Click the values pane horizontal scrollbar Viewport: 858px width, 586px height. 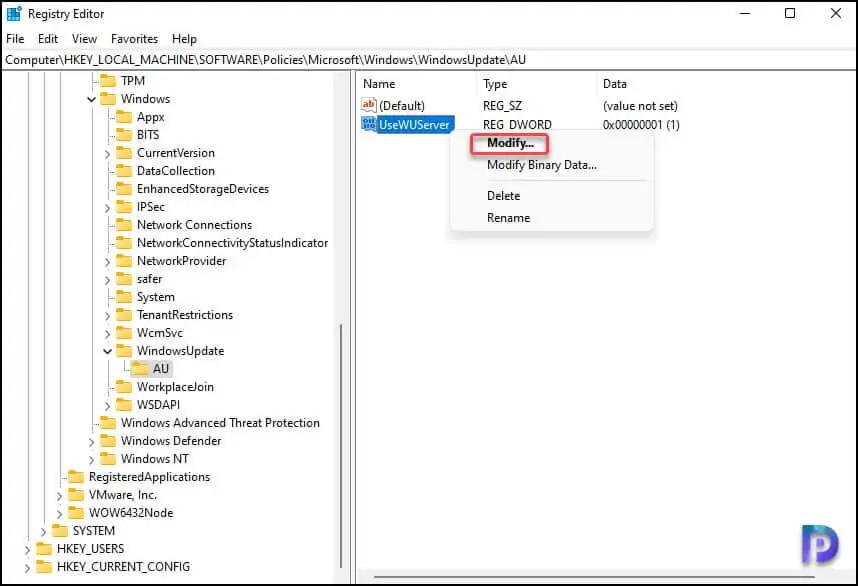594,577
